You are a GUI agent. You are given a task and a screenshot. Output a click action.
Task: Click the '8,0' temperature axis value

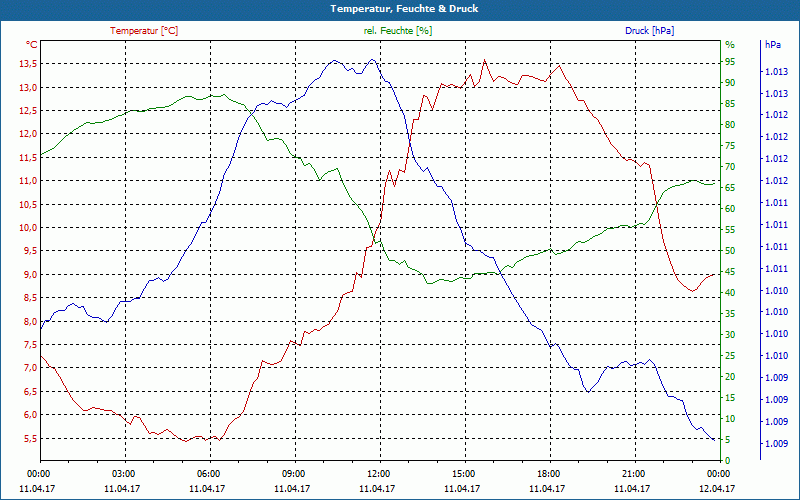point(30,321)
